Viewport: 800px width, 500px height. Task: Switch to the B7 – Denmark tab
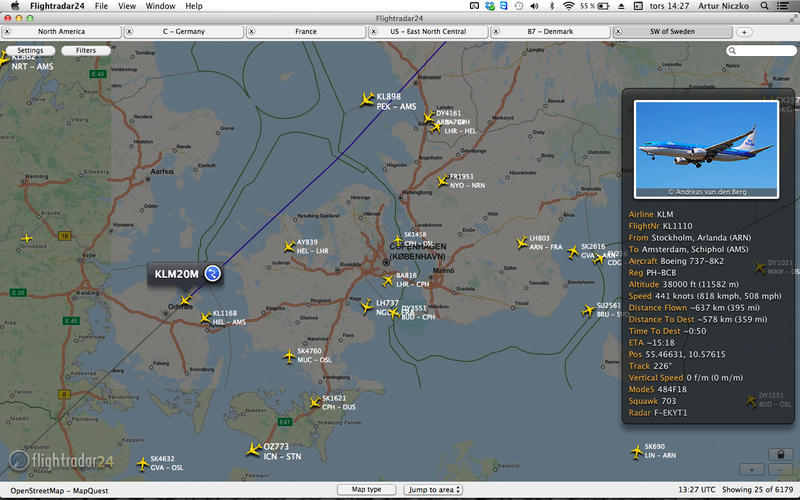click(x=550, y=32)
